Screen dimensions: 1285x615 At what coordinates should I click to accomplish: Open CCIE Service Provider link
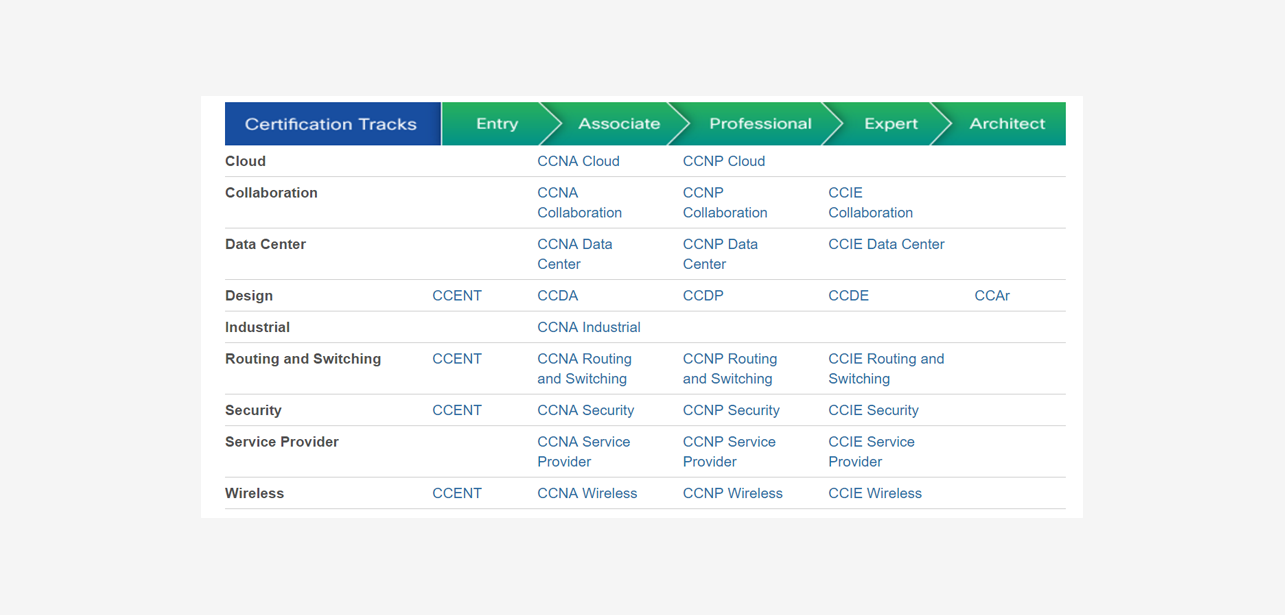pyautogui.click(x=872, y=452)
